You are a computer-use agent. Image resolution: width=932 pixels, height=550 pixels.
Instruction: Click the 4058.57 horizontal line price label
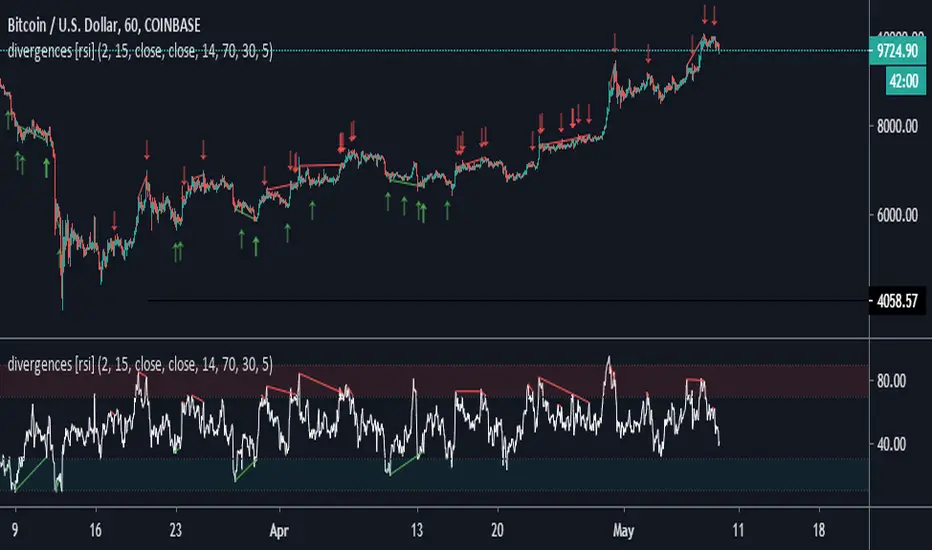tap(897, 301)
